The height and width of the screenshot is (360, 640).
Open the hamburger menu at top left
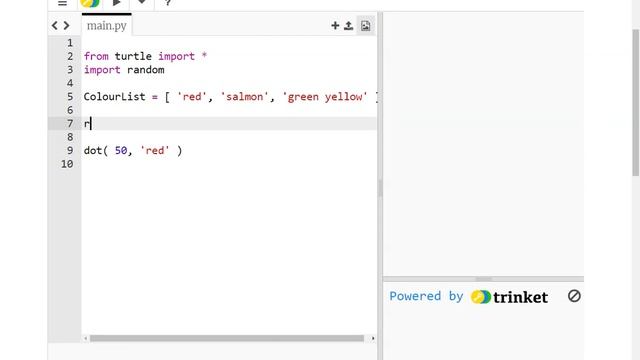coord(62,3)
